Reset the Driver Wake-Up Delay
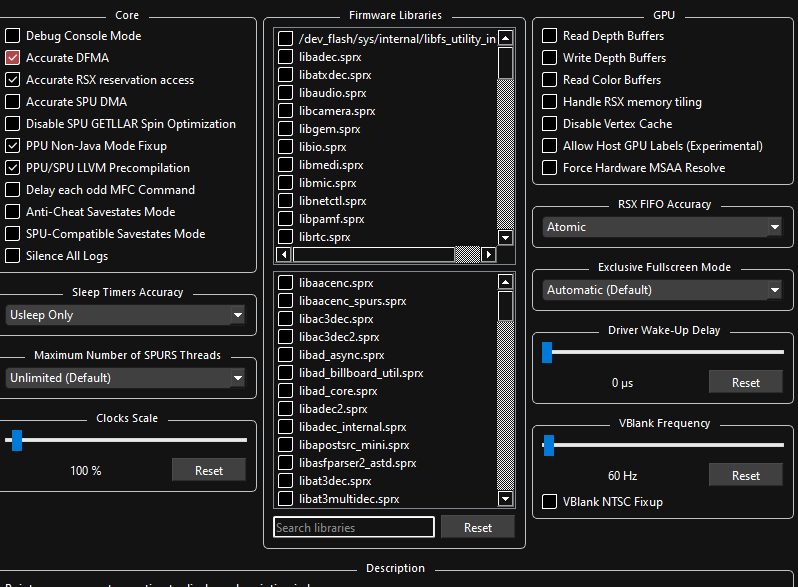Image resolution: width=798 pixels, height=587 pixels. [746, 382]
